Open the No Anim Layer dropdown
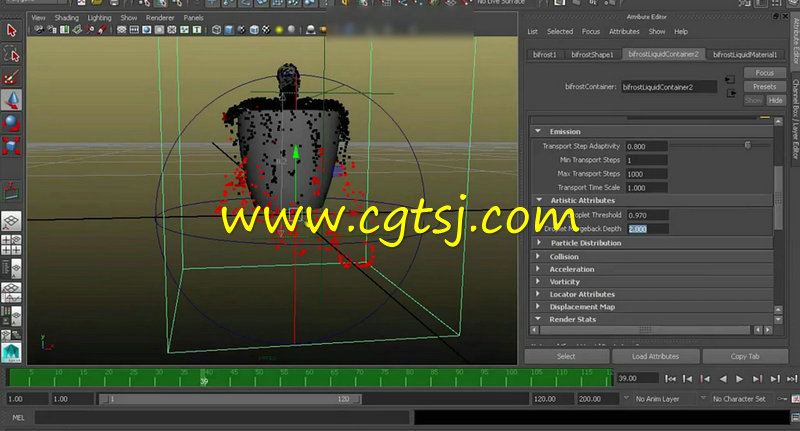The height and width of the screenshot is (431, 800). pos(657,399)
